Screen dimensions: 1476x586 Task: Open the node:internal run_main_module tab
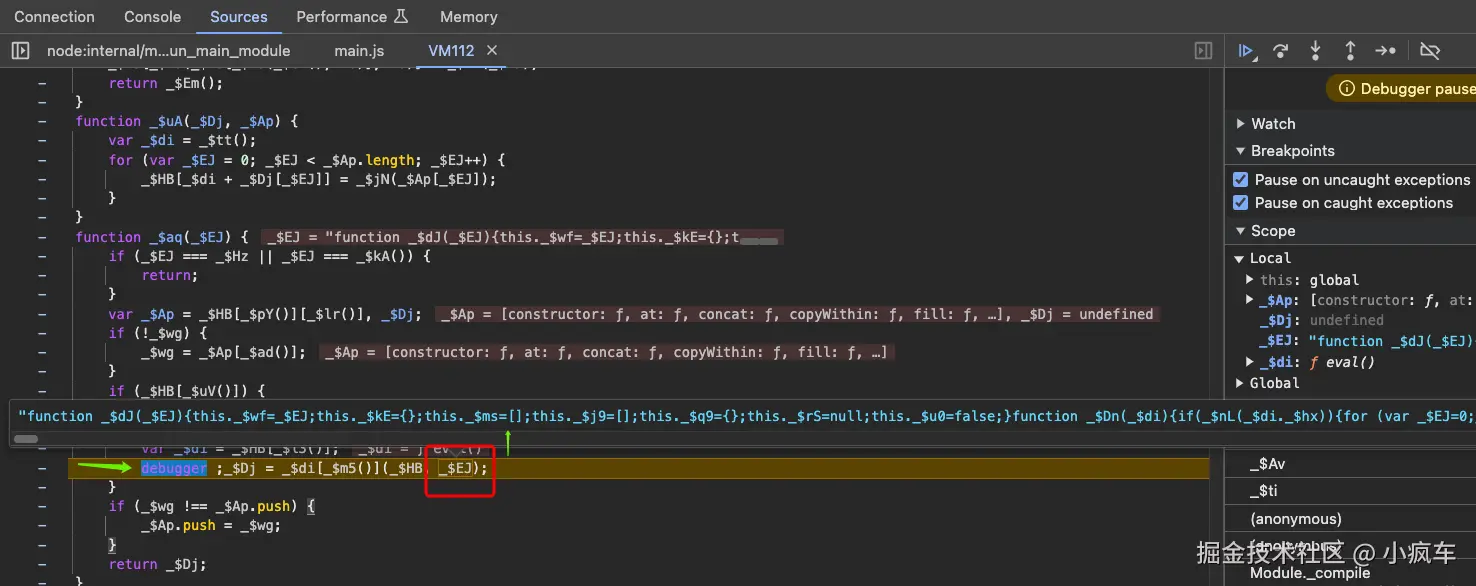tap(168, 50)
